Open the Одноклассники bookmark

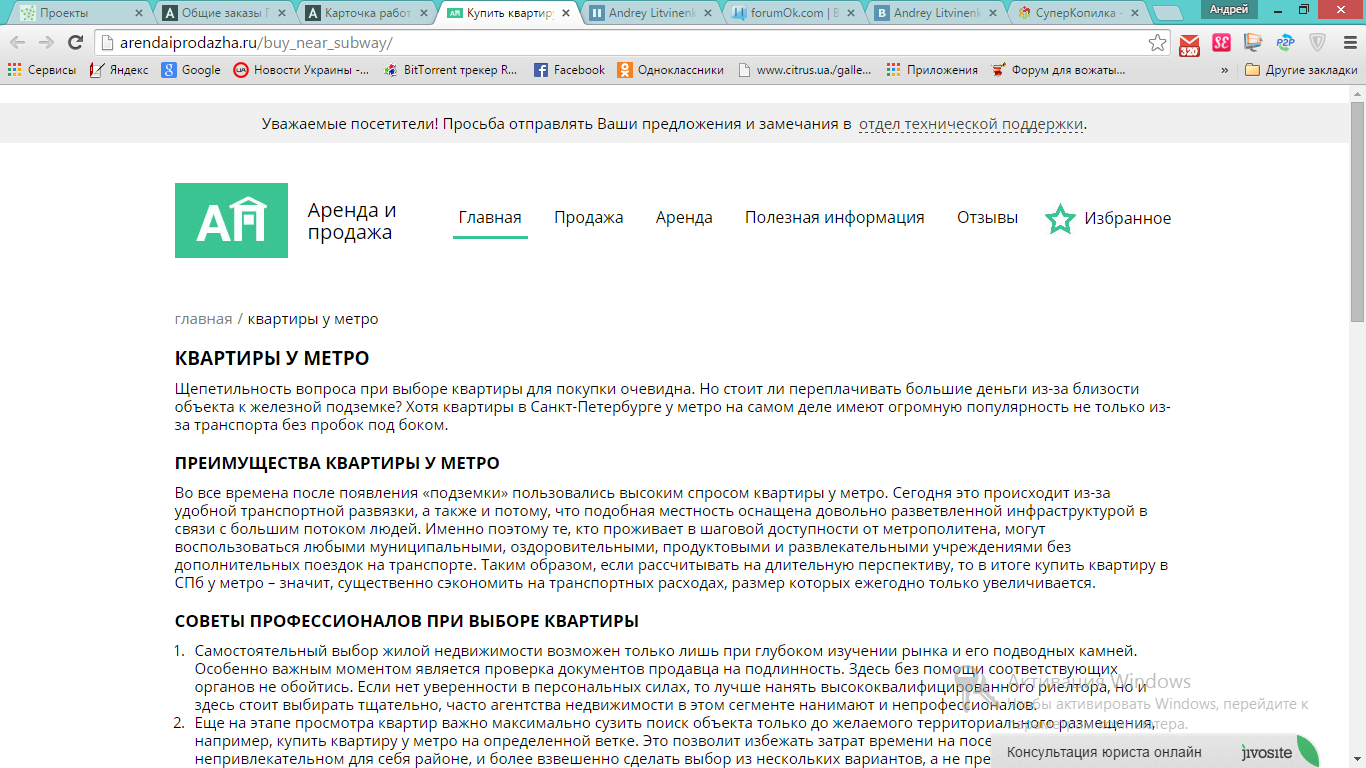(x=670, y=70)
